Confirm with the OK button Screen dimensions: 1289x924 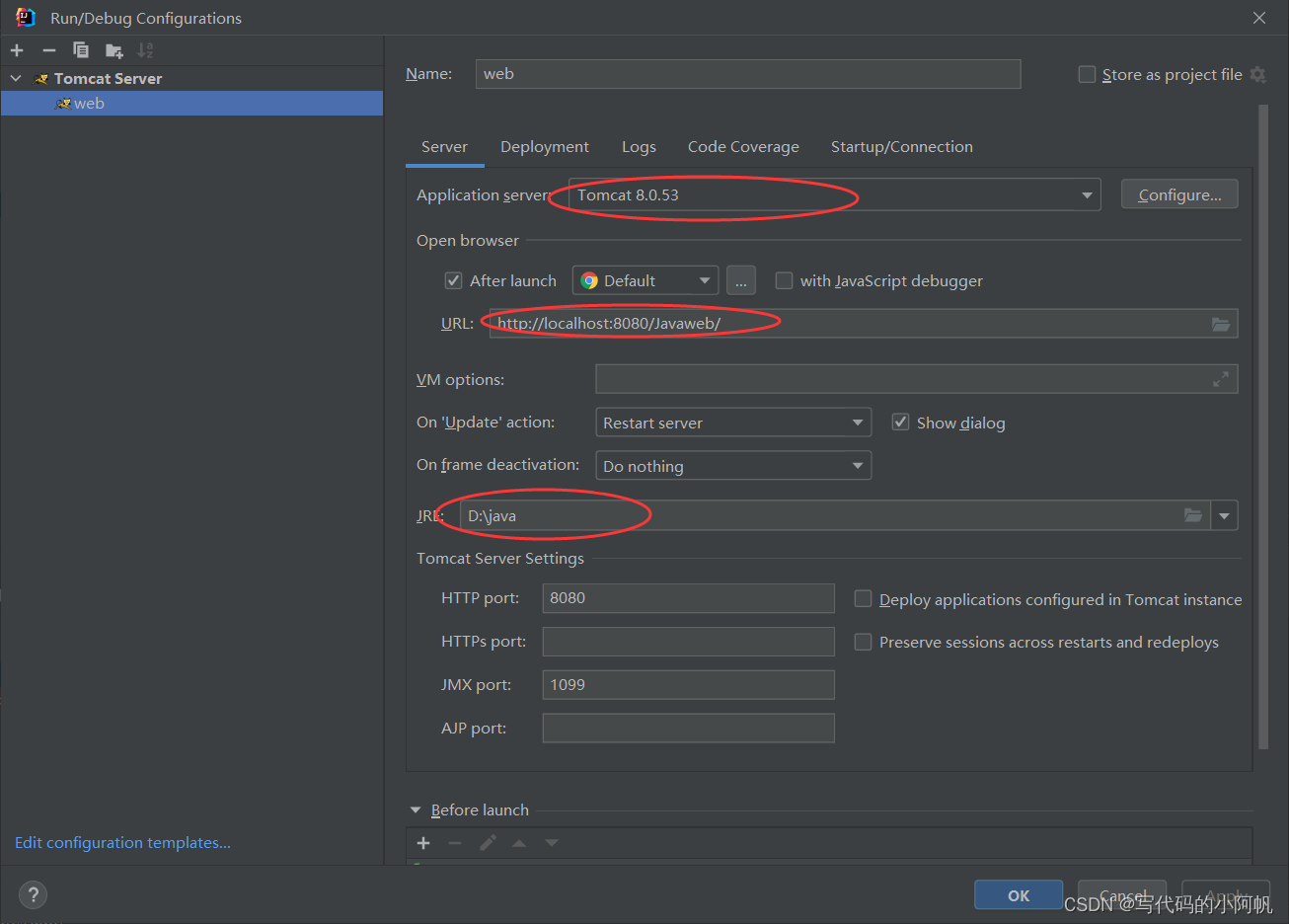1019,895
